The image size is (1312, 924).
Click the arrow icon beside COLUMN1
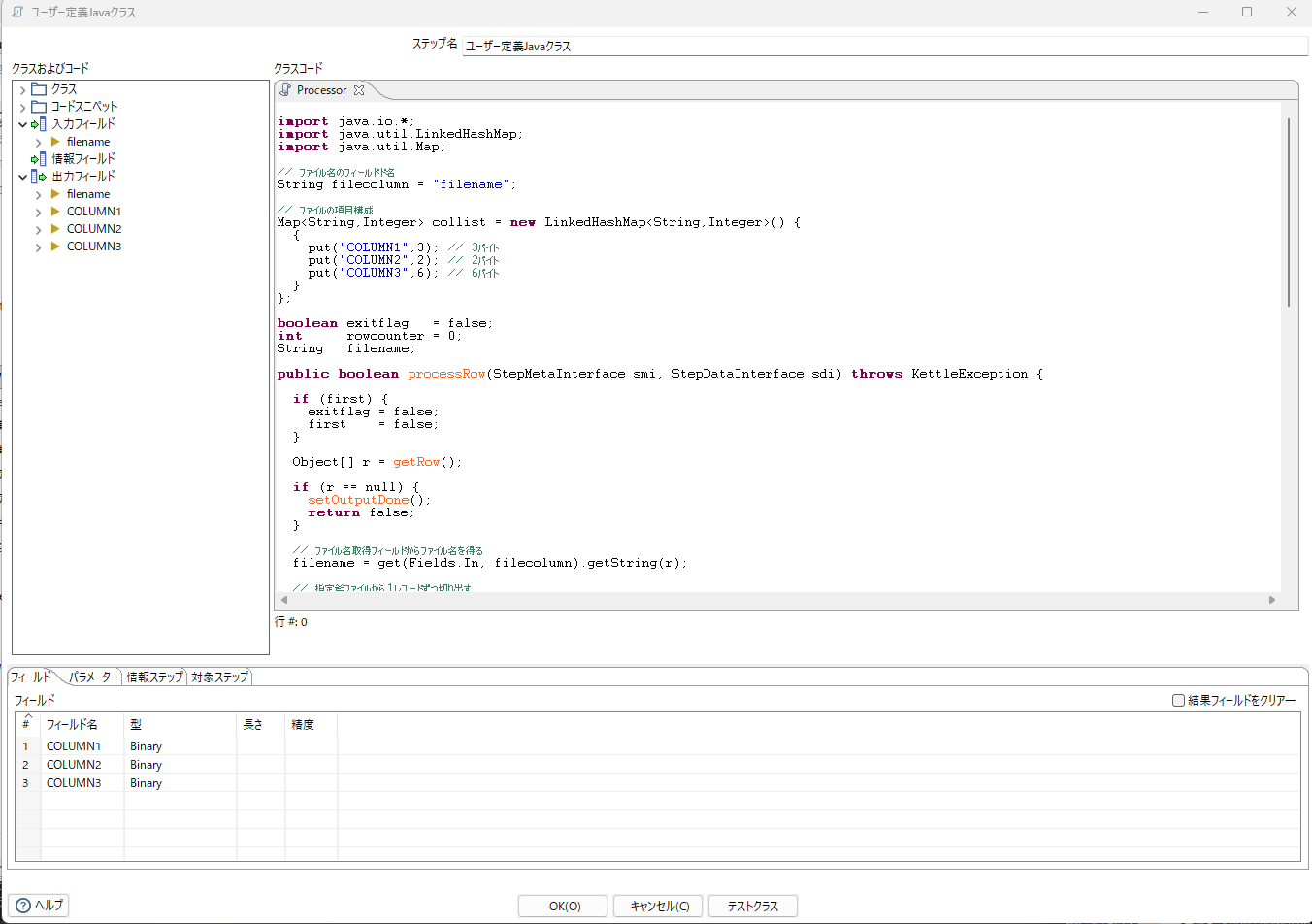tap(55, 212)
